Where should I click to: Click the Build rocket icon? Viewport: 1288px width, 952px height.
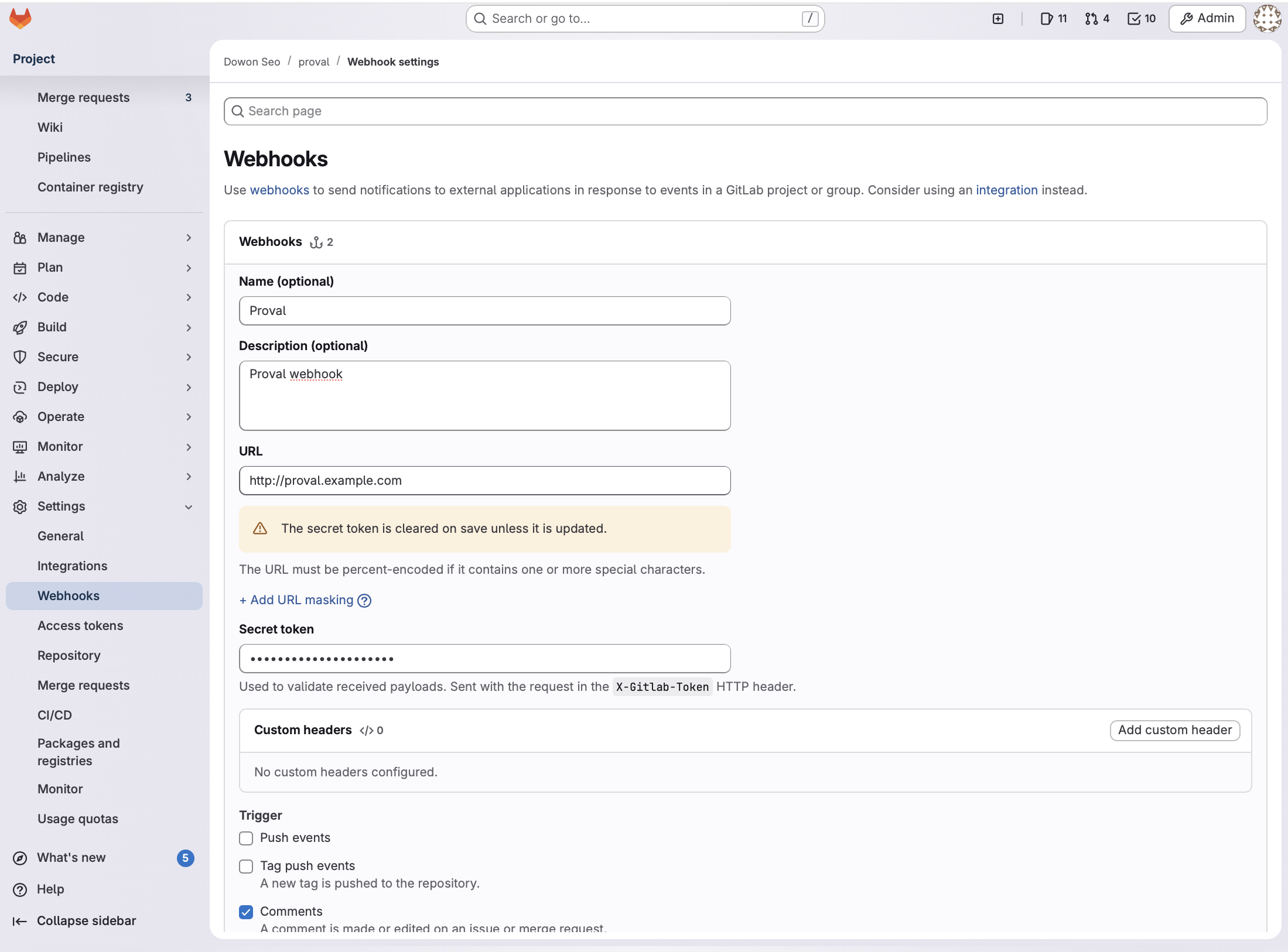click(x=20, y=327)
